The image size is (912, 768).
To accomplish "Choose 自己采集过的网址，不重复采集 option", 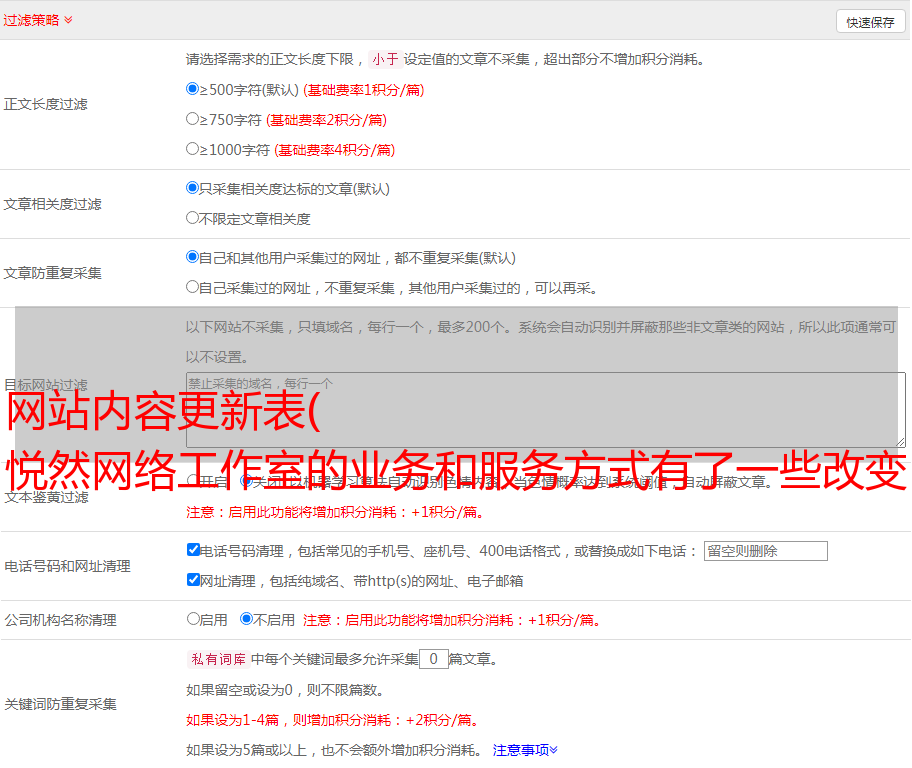I will point(192,287).
